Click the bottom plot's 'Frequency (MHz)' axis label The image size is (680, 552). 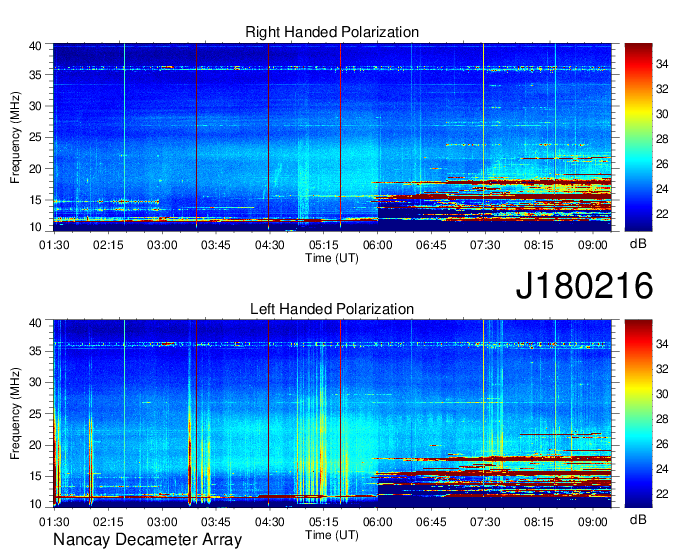pyautogui.click(x=15, y=414)
